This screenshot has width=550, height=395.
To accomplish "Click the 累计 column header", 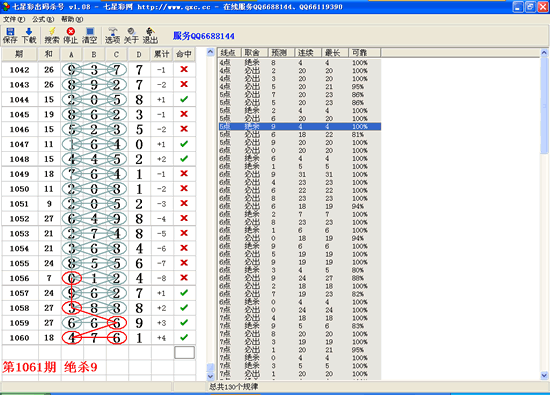I will click(x=161, y=54).
